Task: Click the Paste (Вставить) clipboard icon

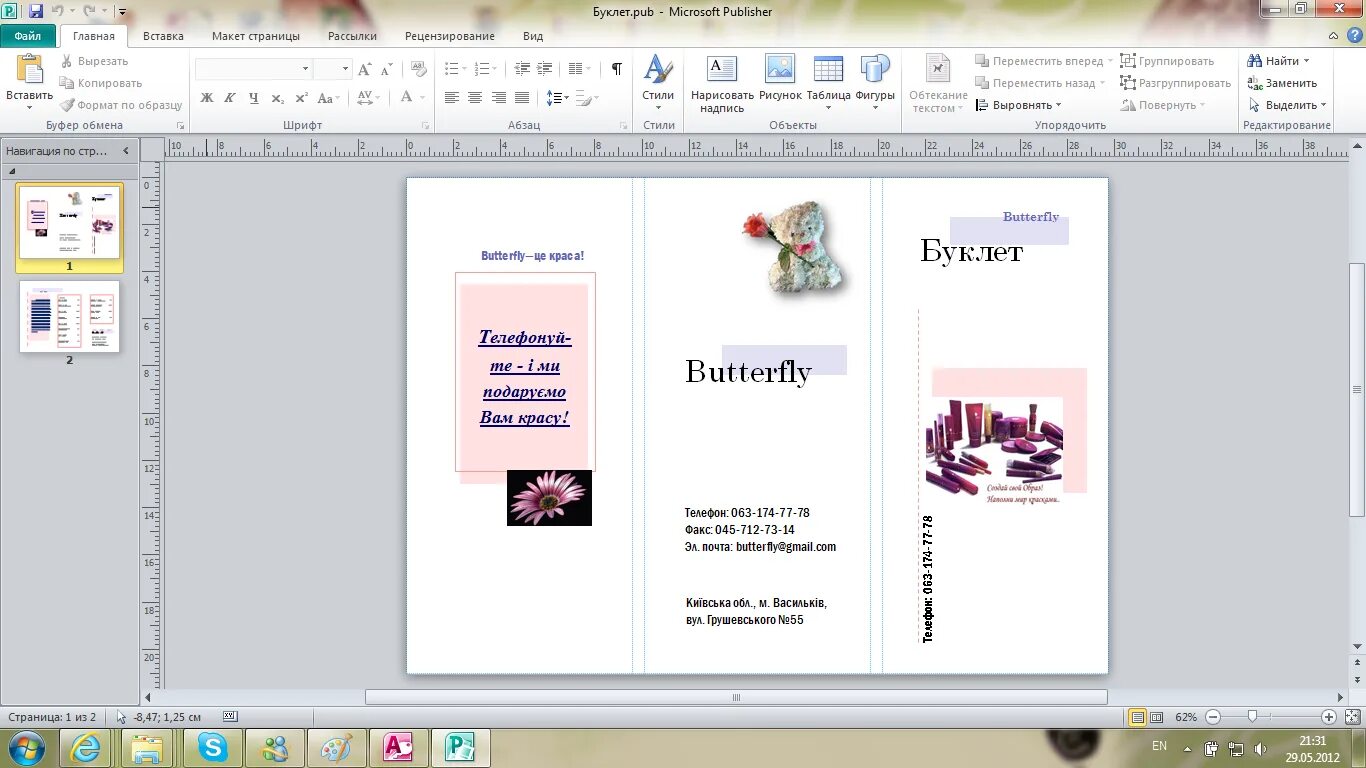Action: point(30,70)
